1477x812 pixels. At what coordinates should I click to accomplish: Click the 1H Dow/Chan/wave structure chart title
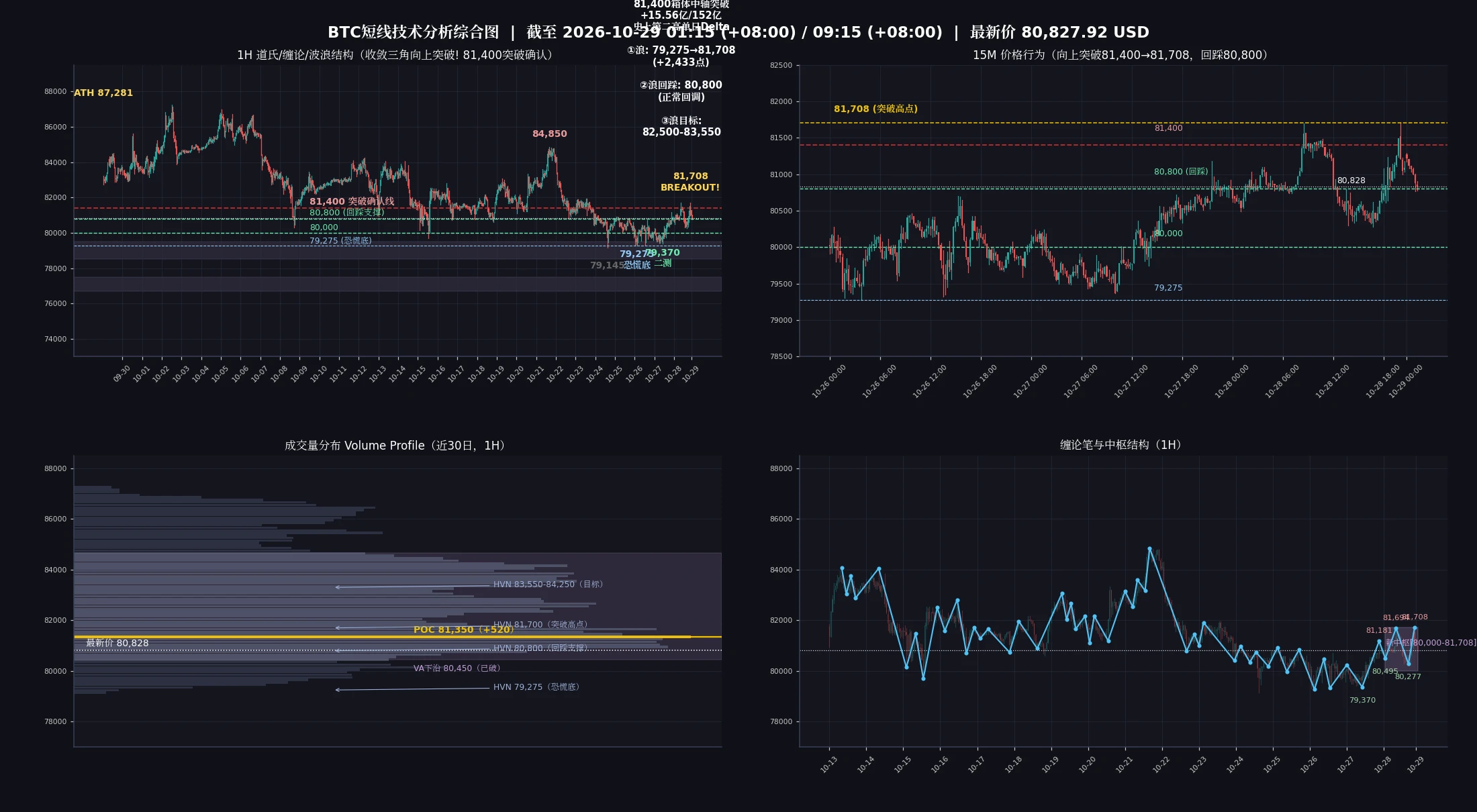click(397, 55)
